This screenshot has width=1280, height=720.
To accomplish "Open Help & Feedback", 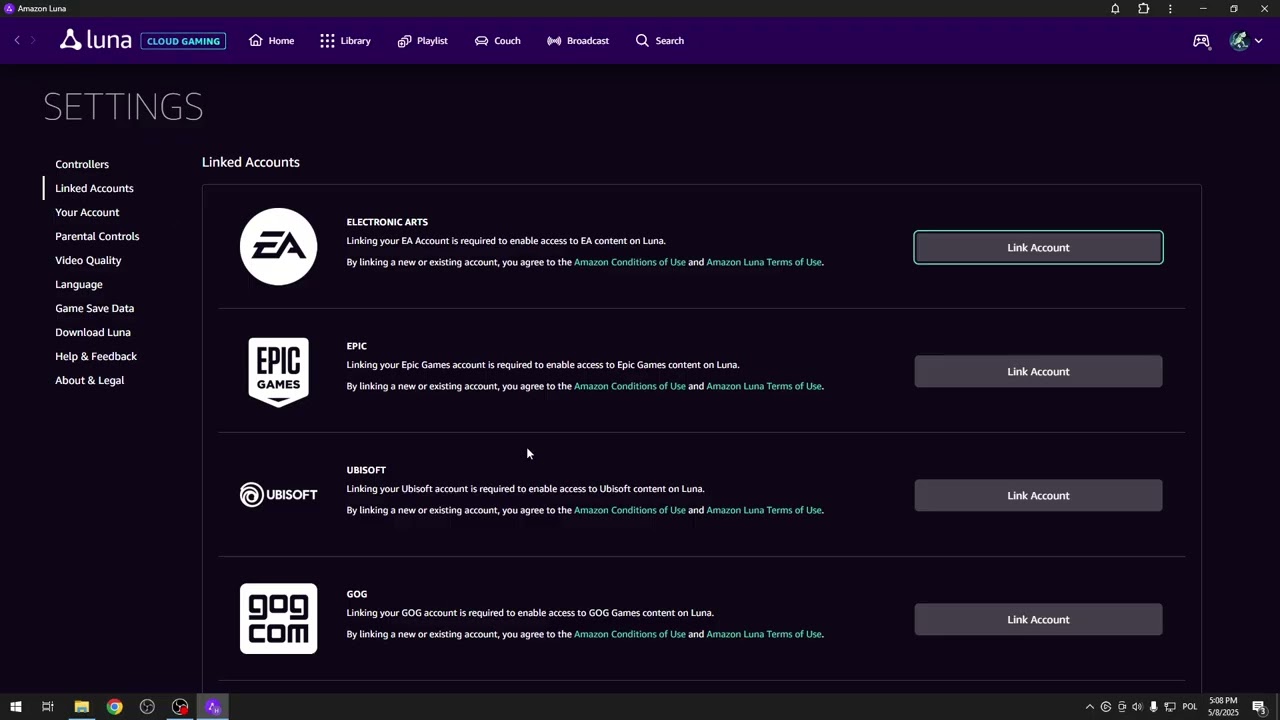I will pyautogui.click(x=96, y=356).
